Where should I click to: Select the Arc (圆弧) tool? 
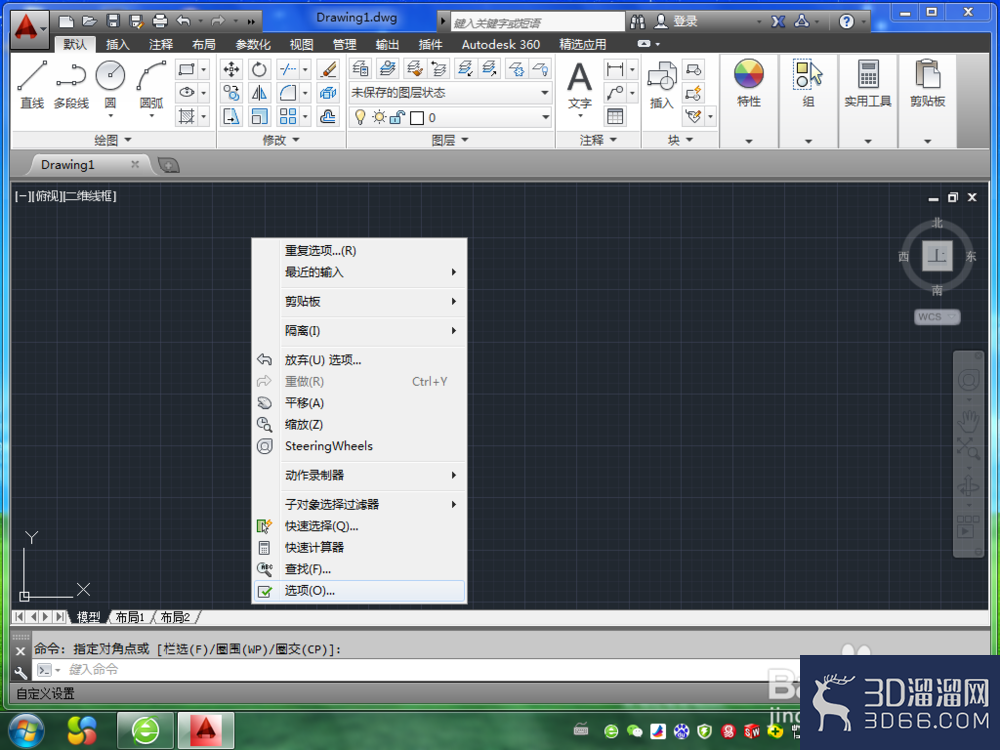point(151,84)
